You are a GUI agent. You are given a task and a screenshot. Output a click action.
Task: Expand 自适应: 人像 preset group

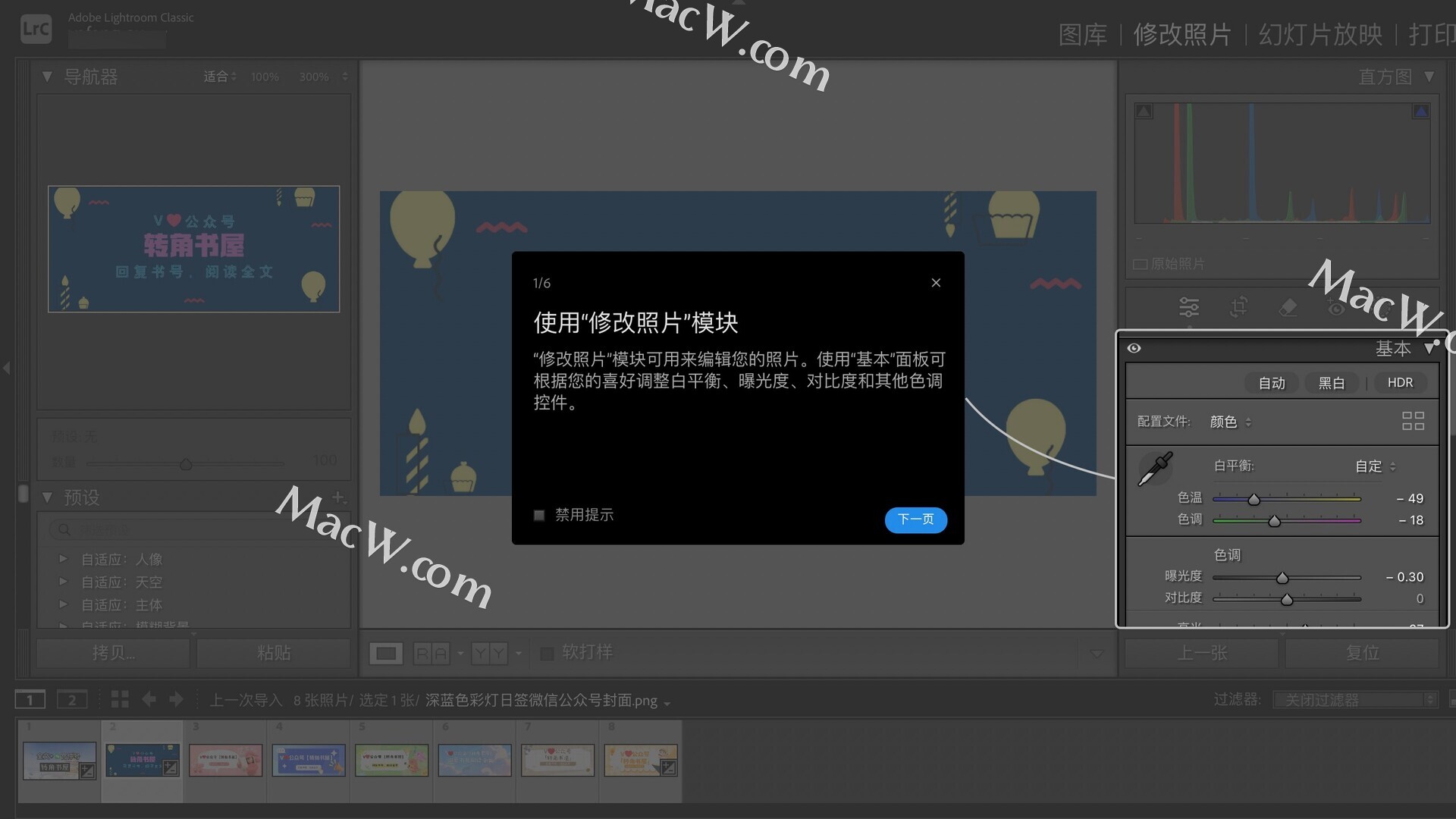click(64, 559)
